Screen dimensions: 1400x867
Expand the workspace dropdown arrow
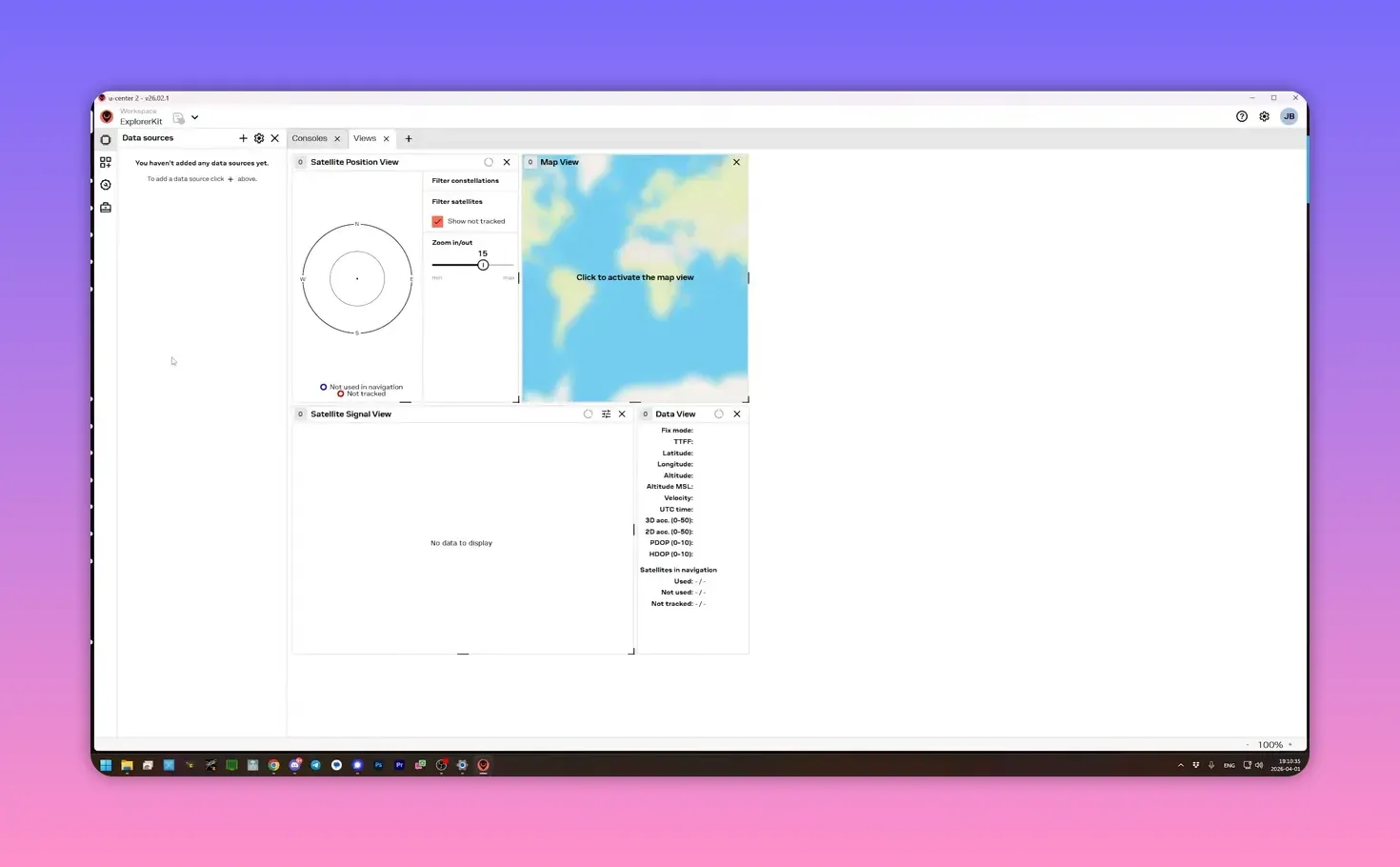point(194,117)
